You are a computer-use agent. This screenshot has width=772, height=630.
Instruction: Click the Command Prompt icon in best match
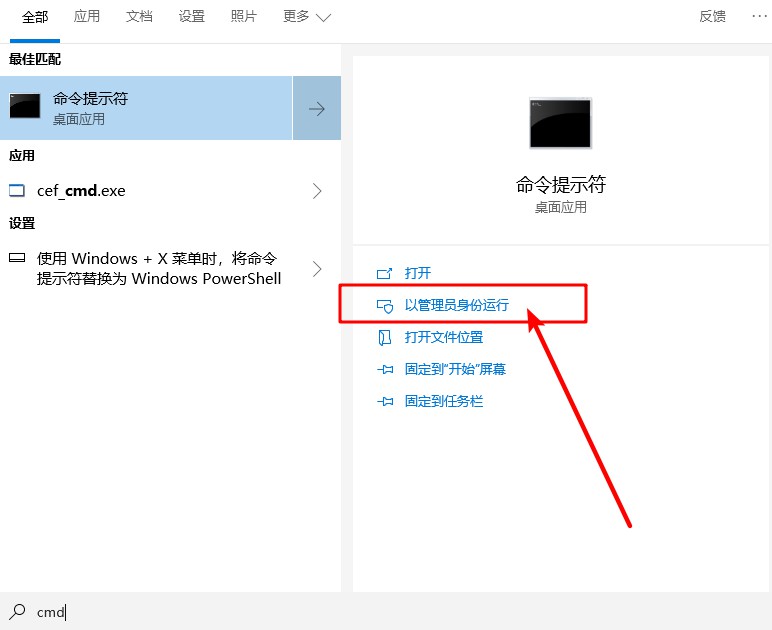pos(25,108)
